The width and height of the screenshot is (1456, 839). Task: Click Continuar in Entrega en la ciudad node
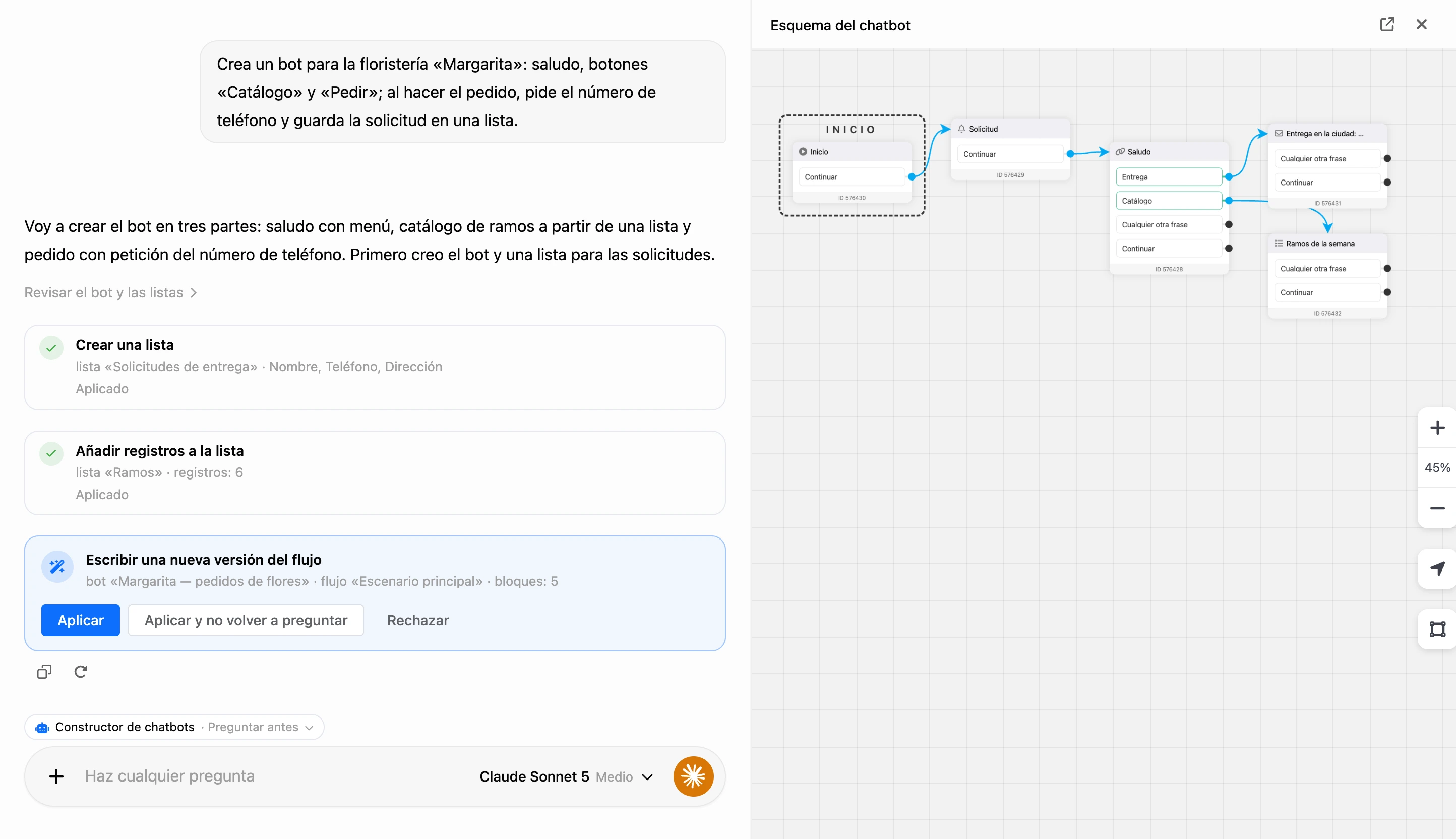pos(1327,182)
